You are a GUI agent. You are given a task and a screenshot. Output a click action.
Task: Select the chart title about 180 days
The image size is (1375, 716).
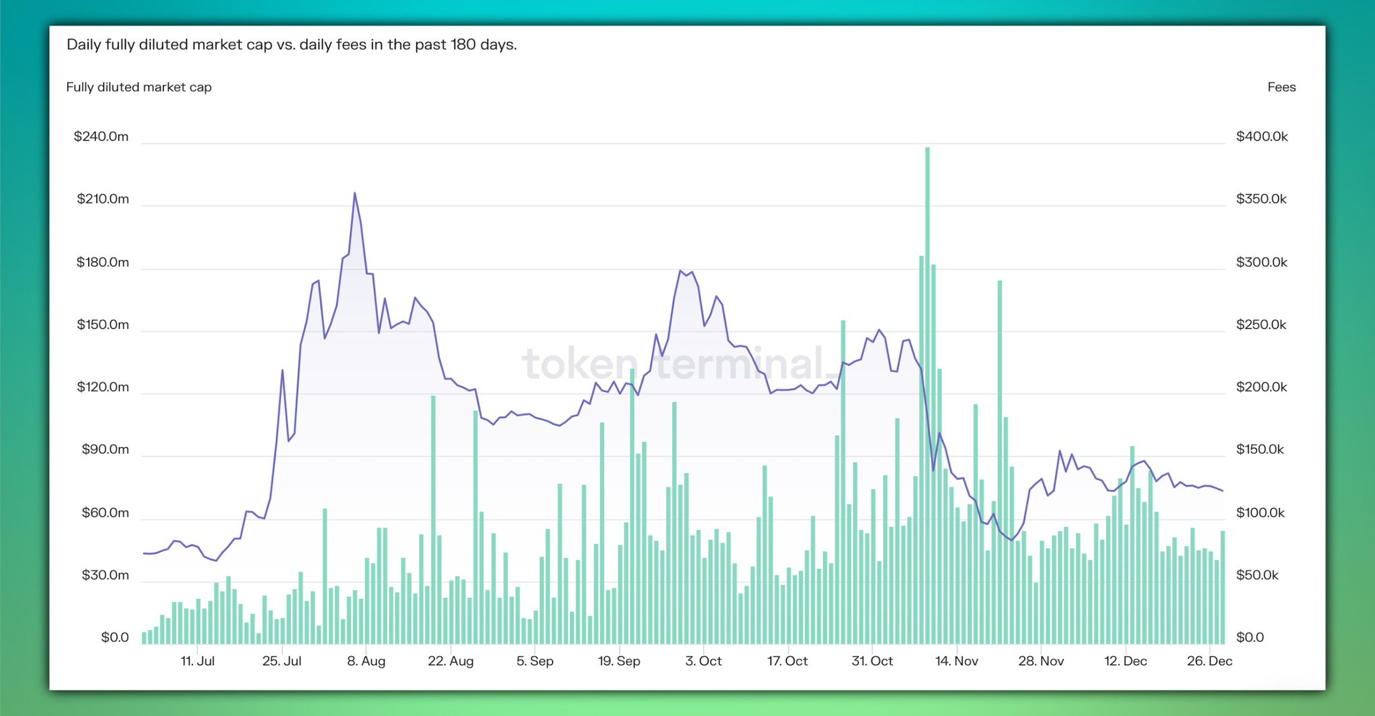(291, 45)
